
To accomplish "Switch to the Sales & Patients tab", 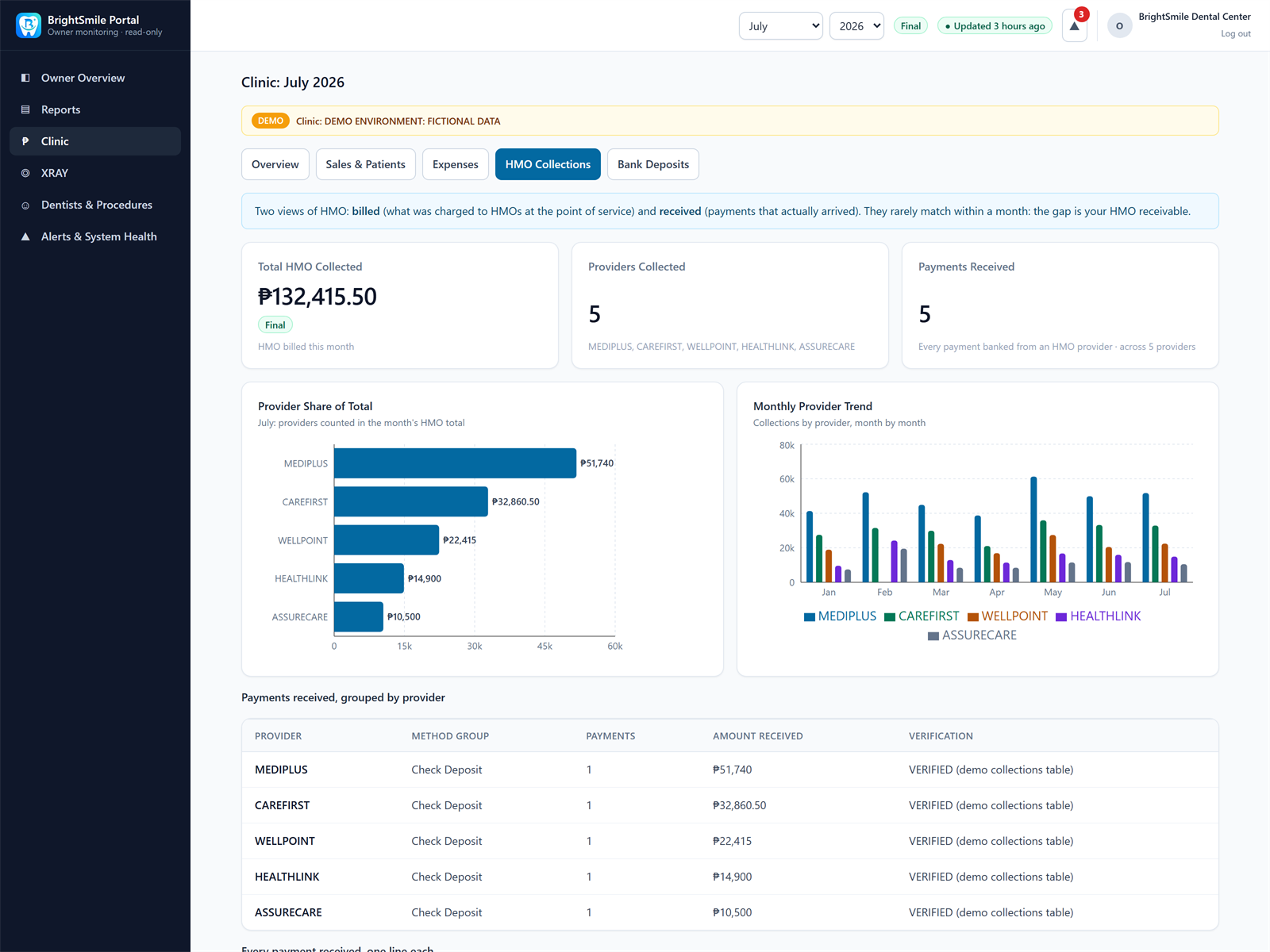I will point(365,164).
